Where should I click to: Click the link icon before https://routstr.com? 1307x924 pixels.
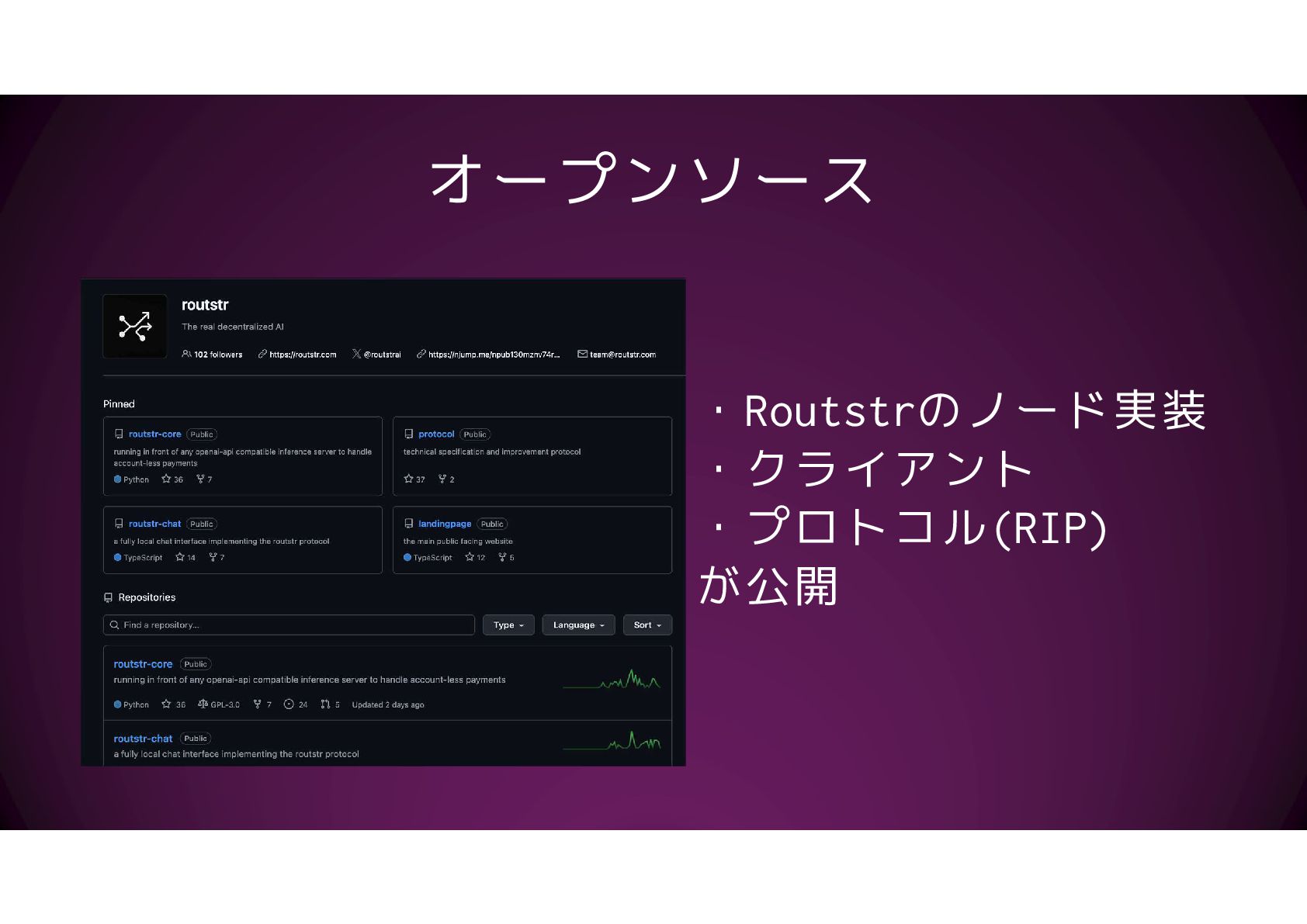tap(262, 354)
